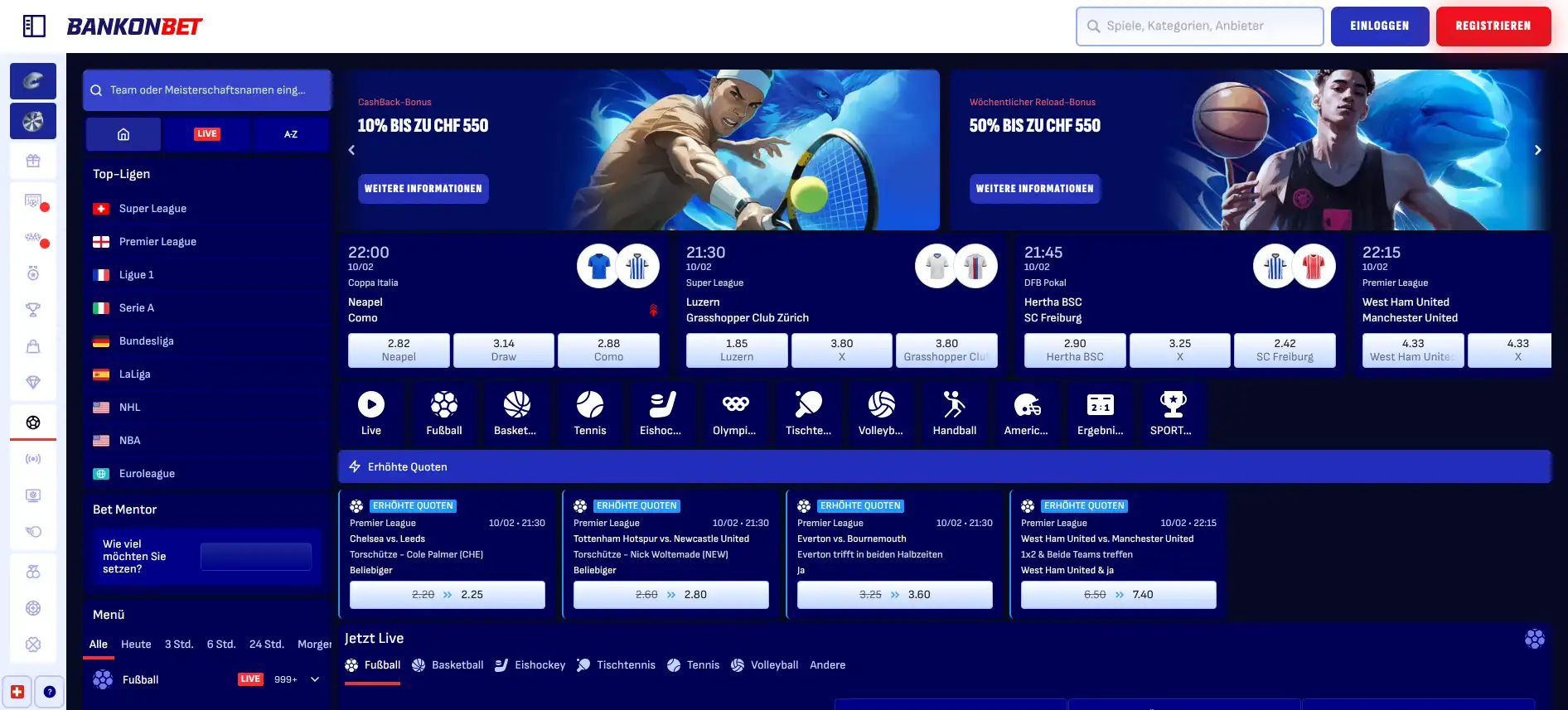The height and width of the screenshot is (710, 1568).
Task: Open the Swiss flag language selector
Action: pos(17,692)
